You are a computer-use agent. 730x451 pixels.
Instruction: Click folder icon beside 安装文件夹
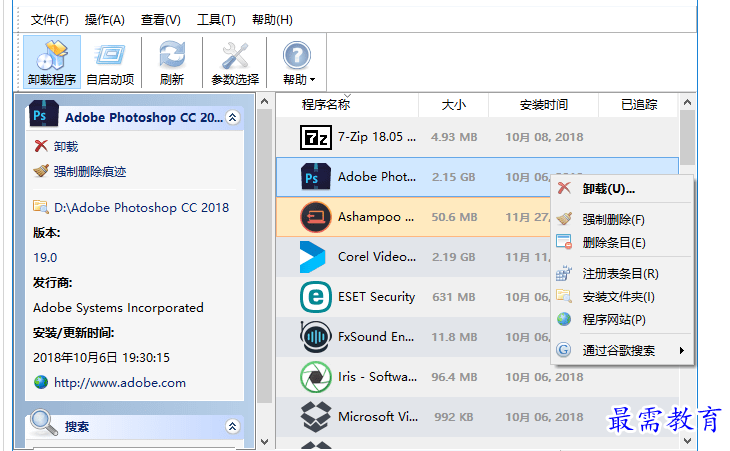pos(564,296)
